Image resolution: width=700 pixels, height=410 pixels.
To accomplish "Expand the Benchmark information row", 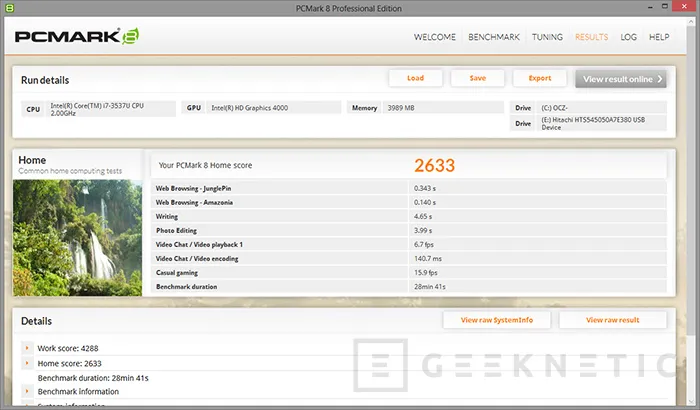I will [x=27, y=391].
